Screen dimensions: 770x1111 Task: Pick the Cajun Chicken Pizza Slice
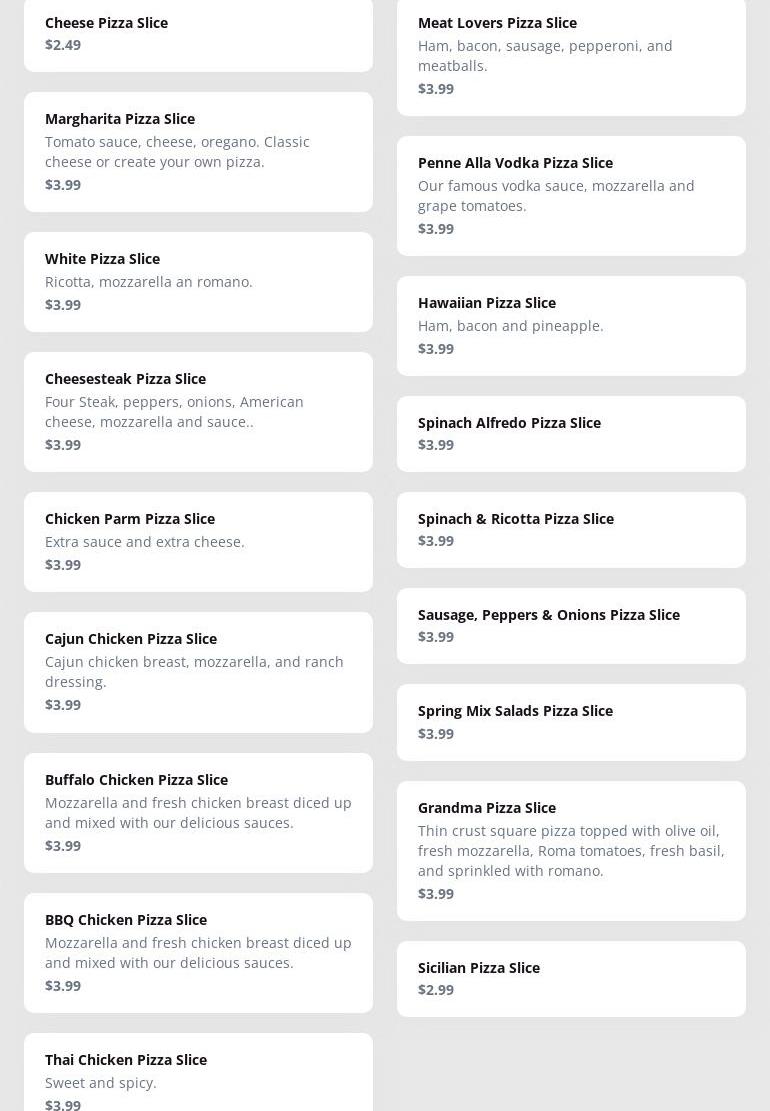pos(198,671)
